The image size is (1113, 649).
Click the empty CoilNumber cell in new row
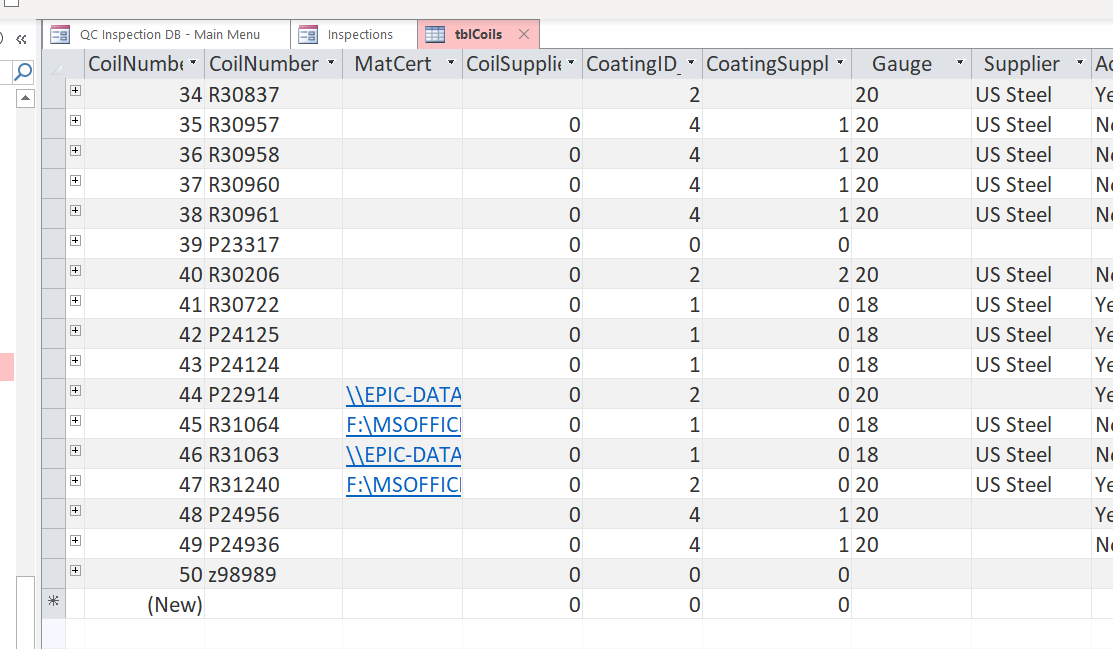tap(273, 604)
